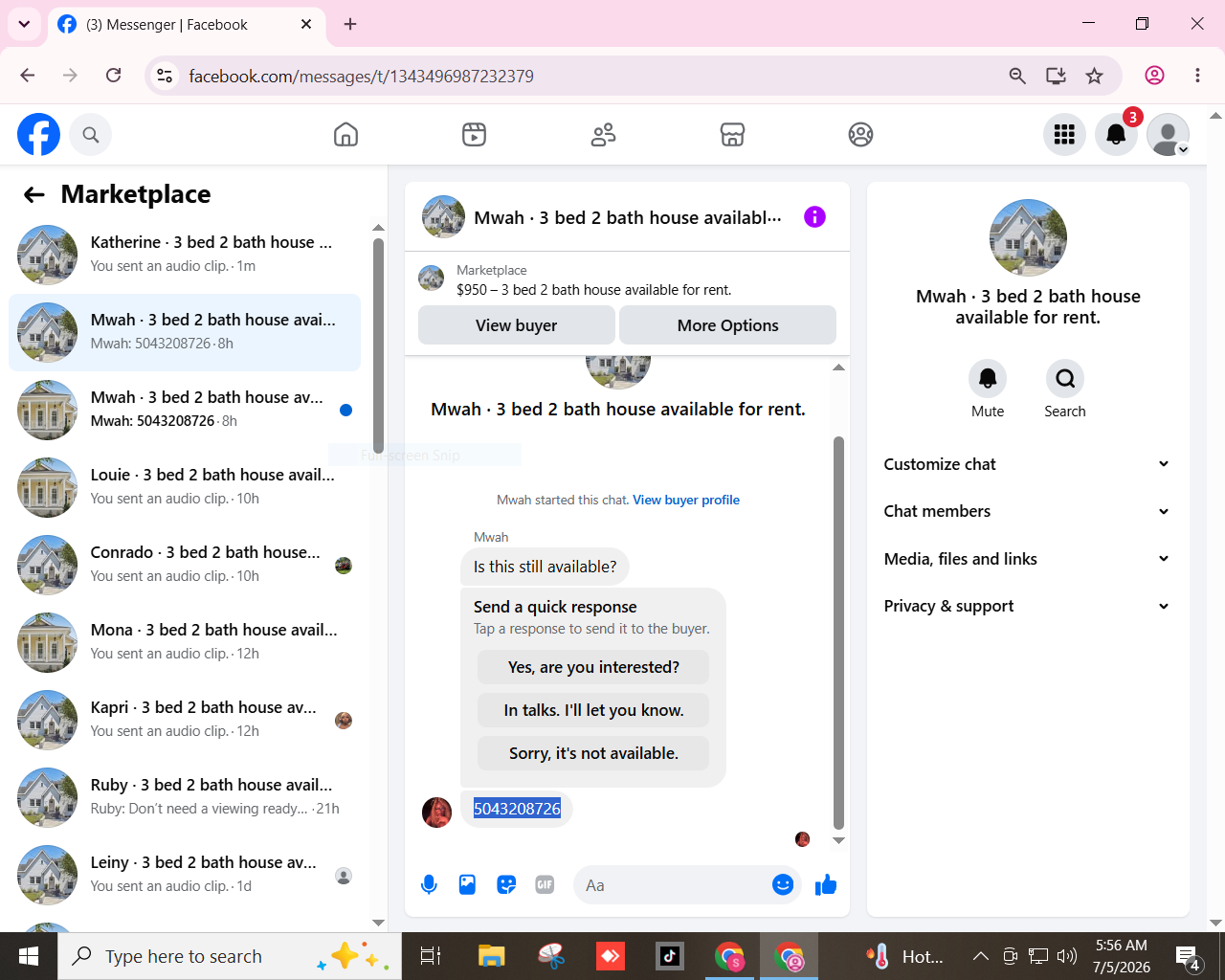Open the browser zoom magnifier icon
The width and height of the screenshot is (1225, 980).
pos(1017,76)
